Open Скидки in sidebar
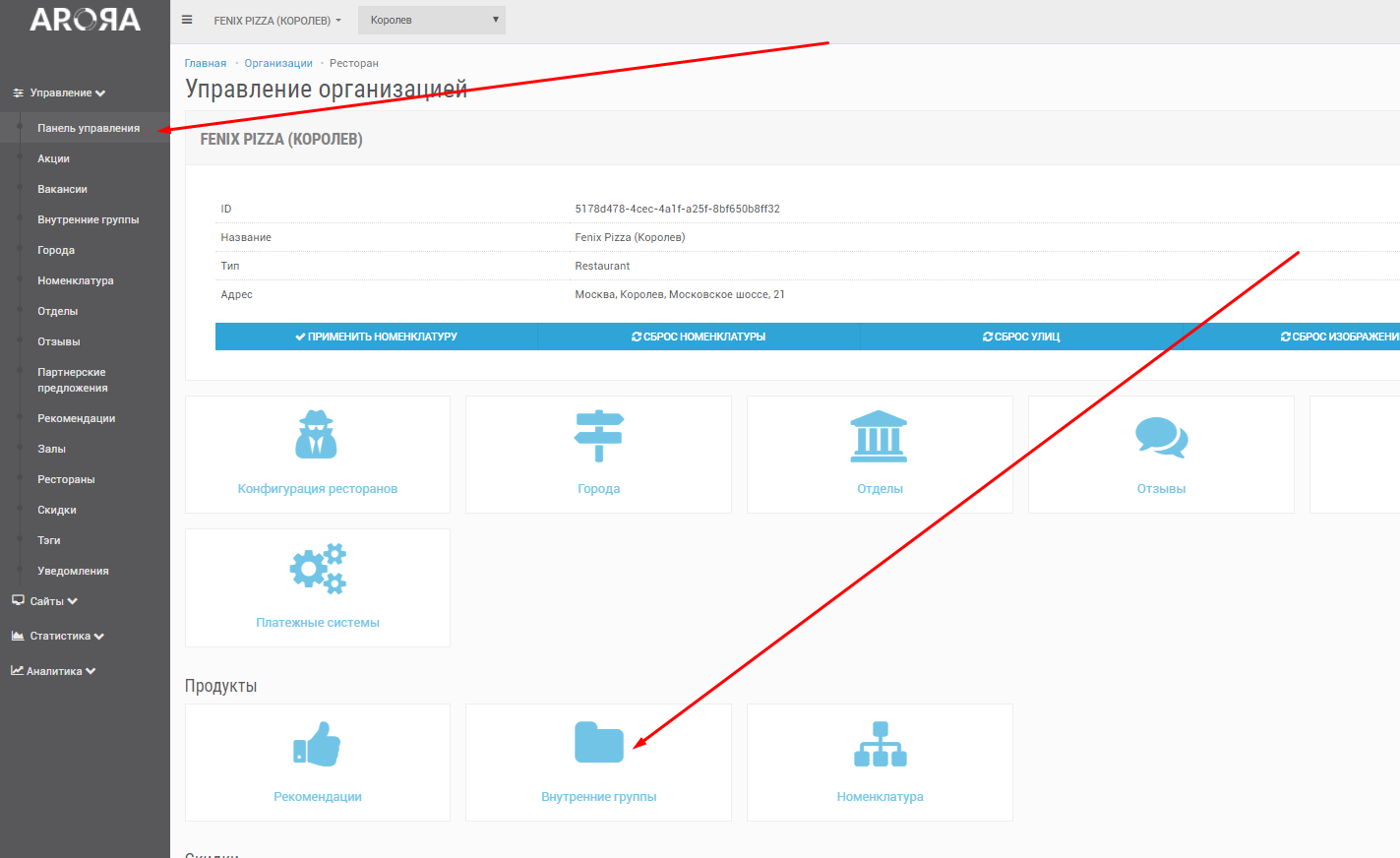Screen dimensions: 1400x858 [x=57, y=510]
